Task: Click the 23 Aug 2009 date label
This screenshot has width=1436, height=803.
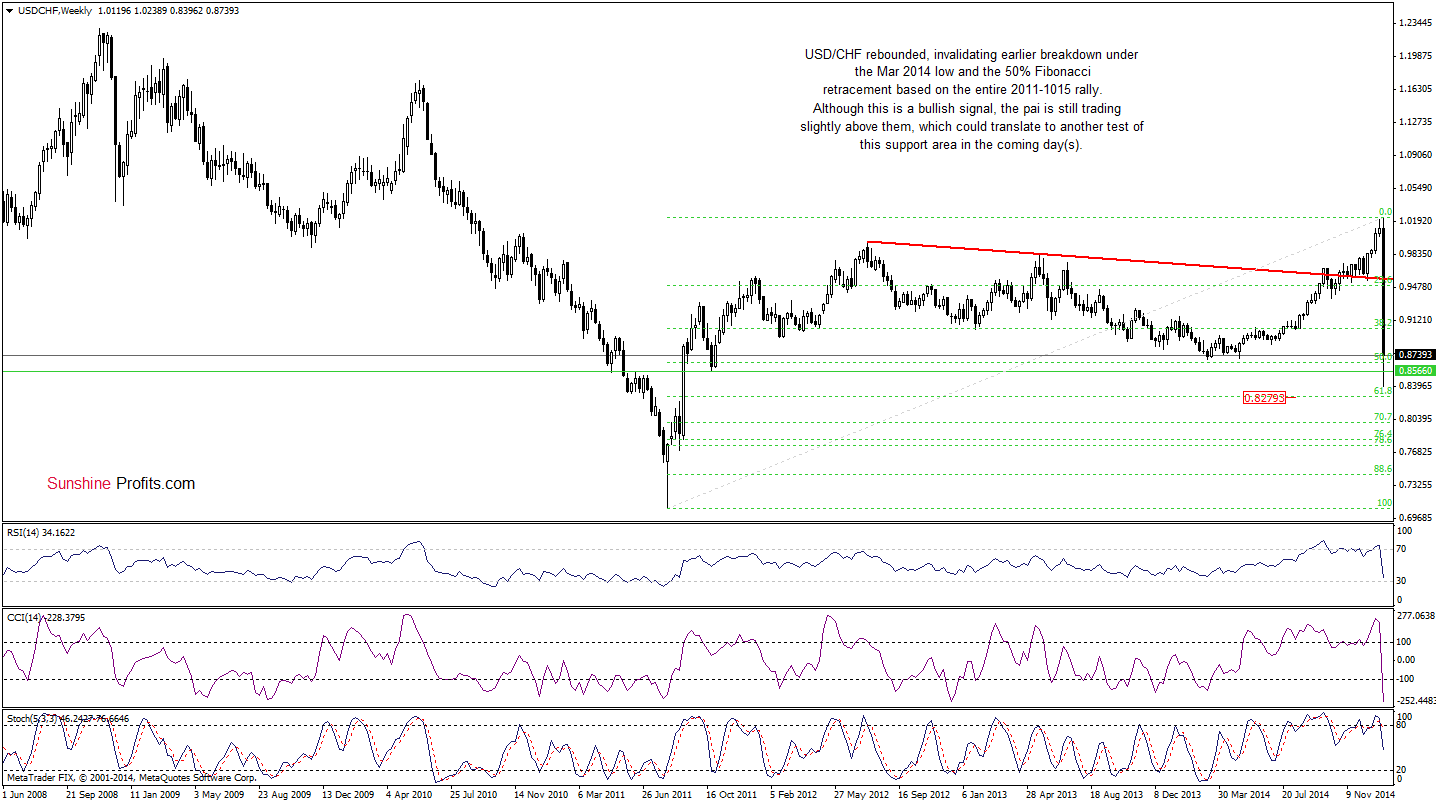Action: (283, 795)
